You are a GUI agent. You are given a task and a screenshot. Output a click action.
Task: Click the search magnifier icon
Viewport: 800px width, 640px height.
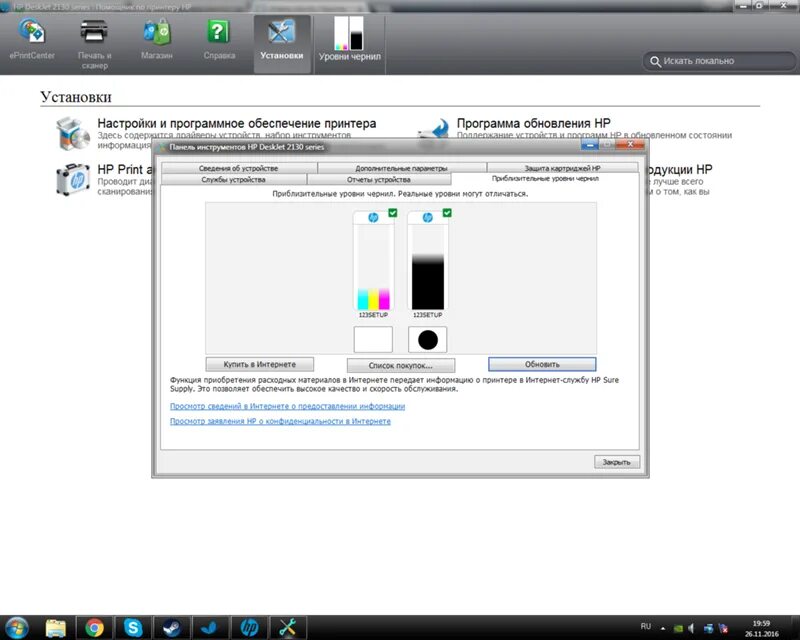[x=655, y=61]
